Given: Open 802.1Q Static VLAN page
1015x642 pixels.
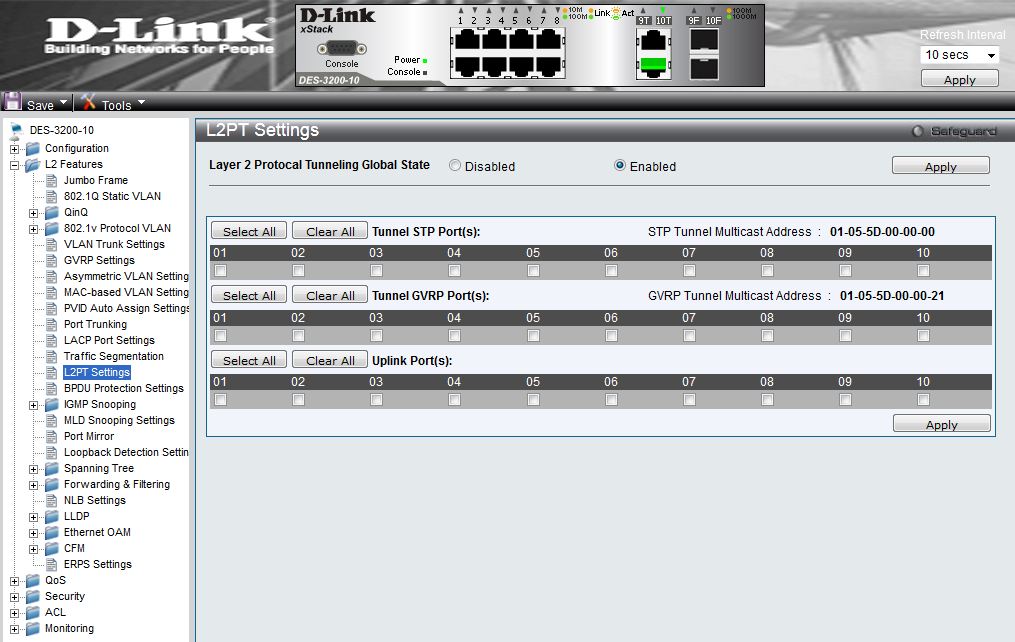Looking at the screenshot, I should [113, 196].
